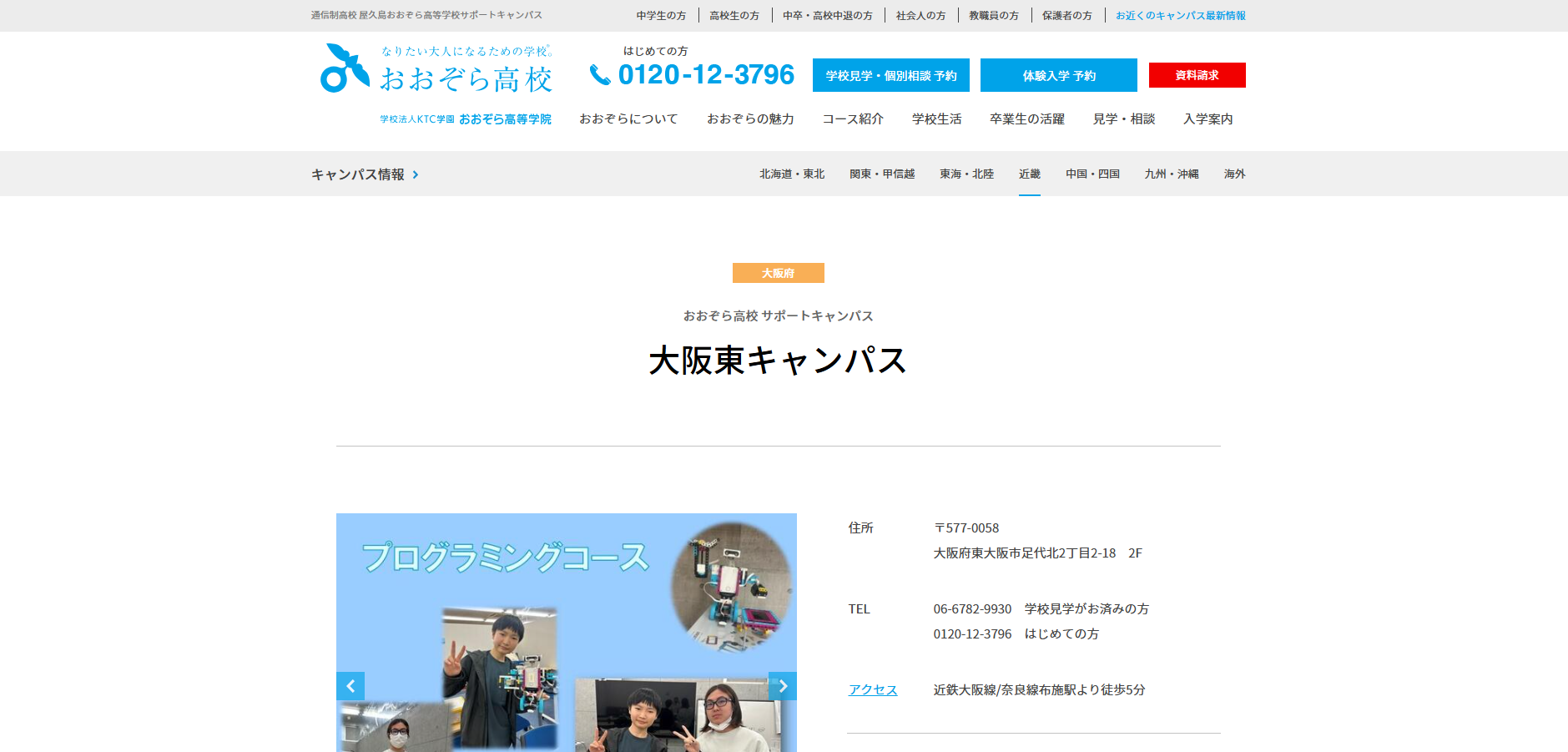Click 体験入学 予約 button
Viewport: 1568px width, 752px height.
point(1059,75)
